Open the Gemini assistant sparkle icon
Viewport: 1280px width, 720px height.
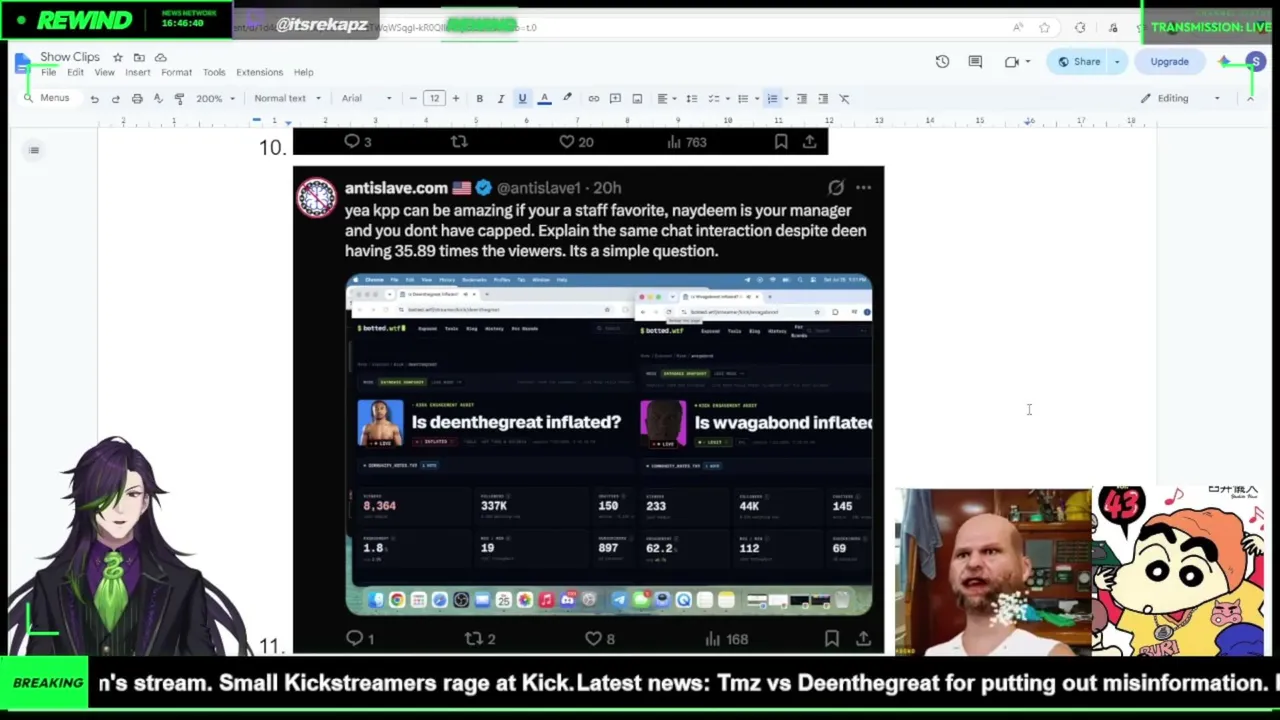[x=1224, y=62]
